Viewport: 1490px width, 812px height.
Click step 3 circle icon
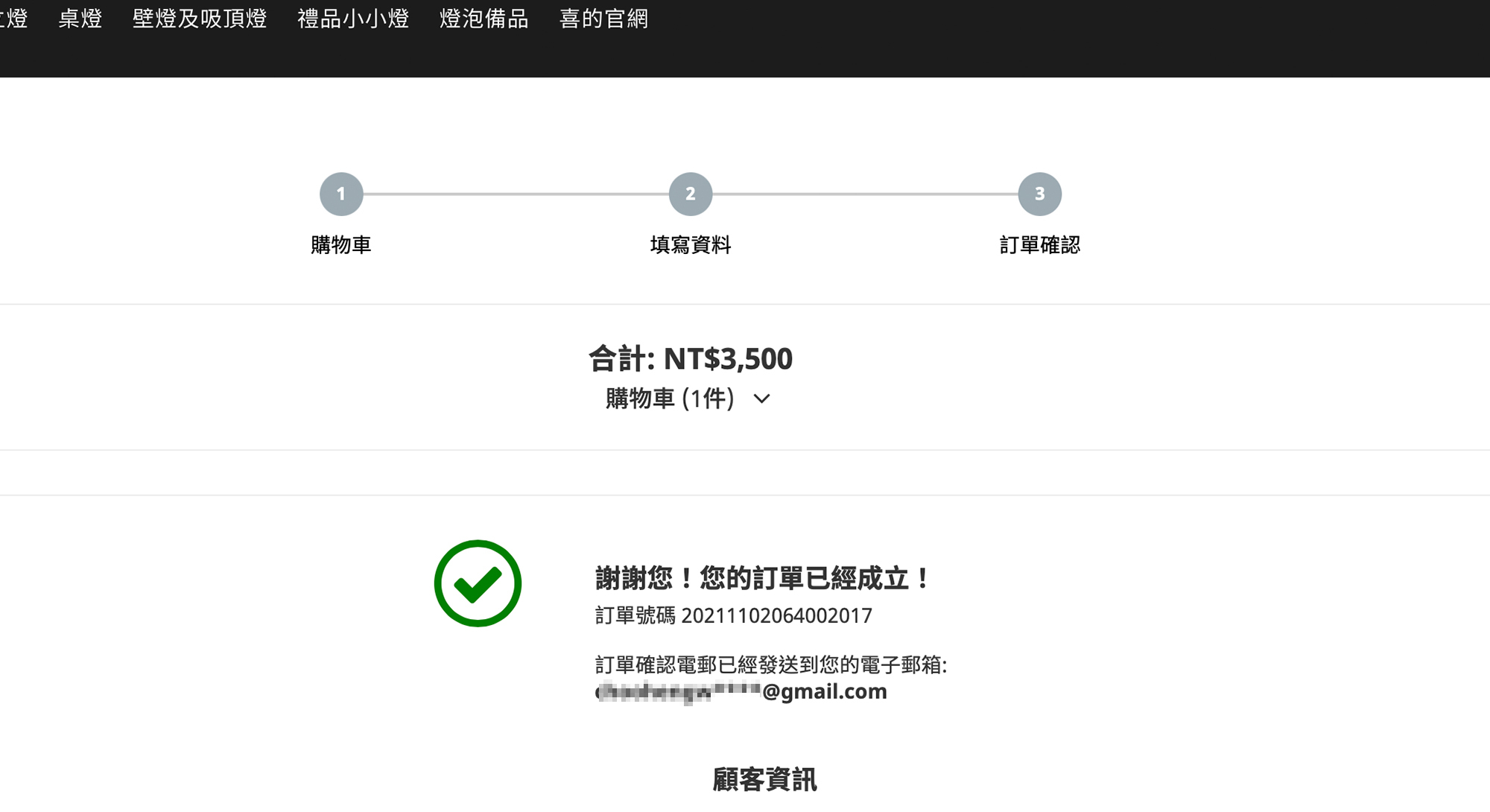[x=1039, y=194]
